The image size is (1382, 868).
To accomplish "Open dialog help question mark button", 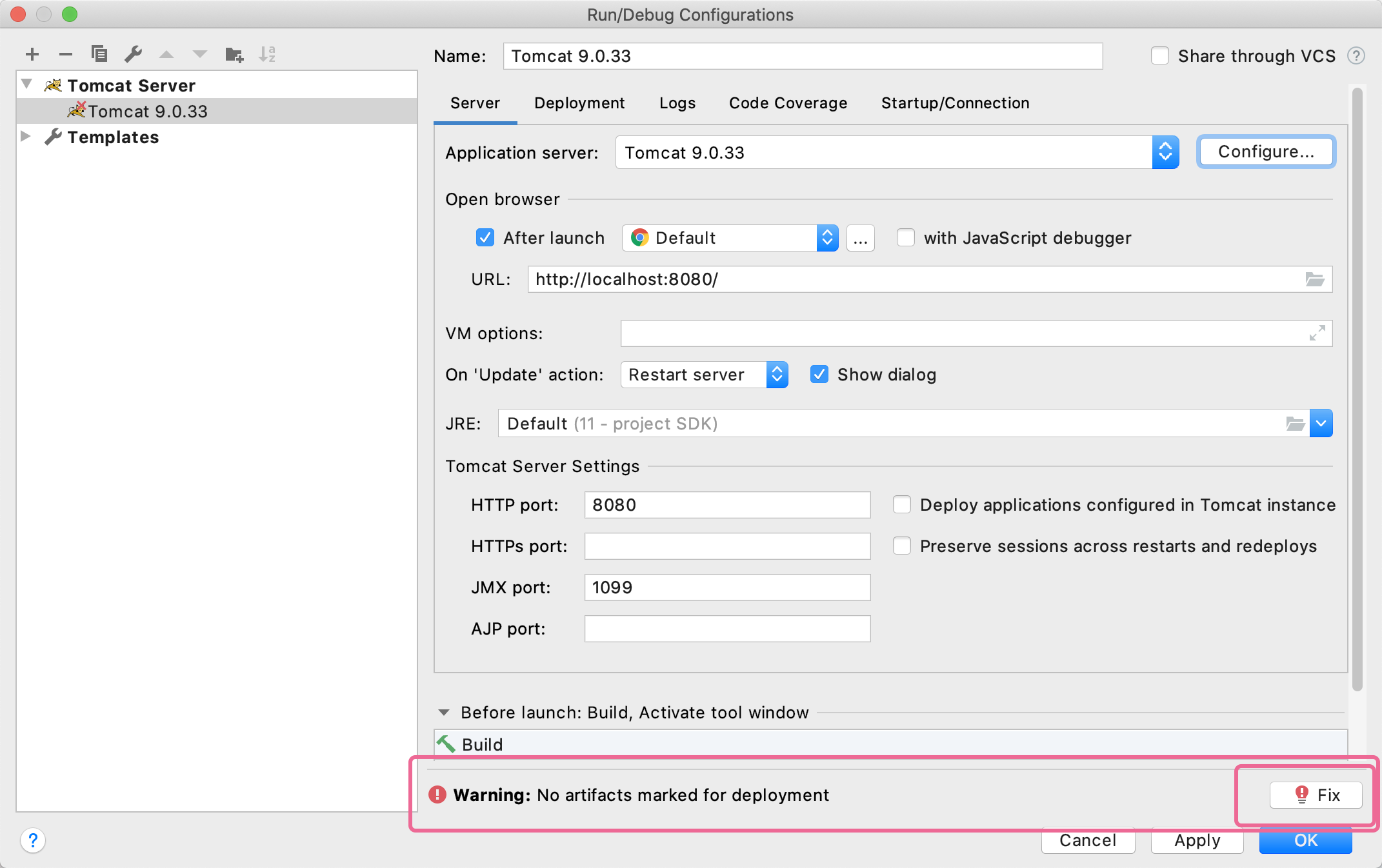I will 33,840.
